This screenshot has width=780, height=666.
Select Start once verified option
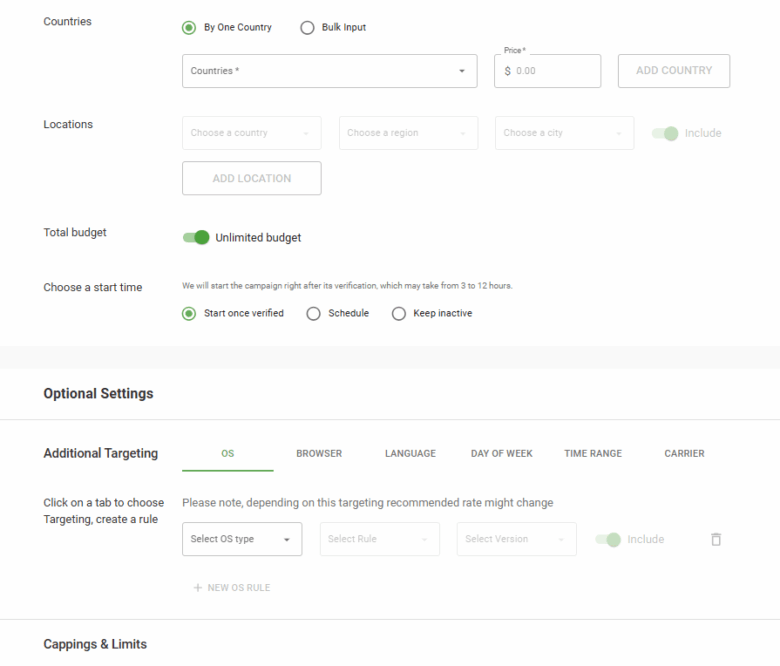(x=189, y=313)
